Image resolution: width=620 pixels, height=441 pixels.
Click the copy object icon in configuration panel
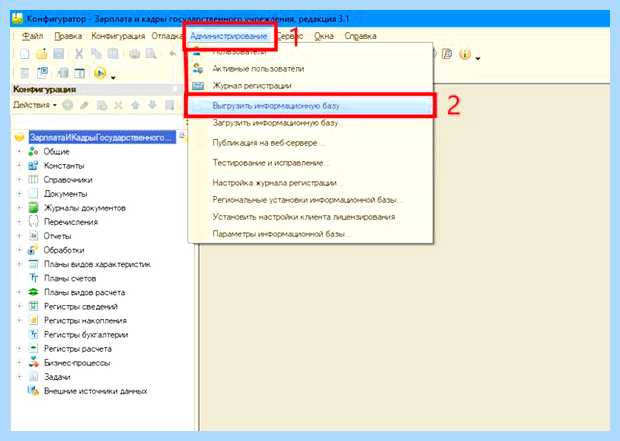[x=102, y=105]
